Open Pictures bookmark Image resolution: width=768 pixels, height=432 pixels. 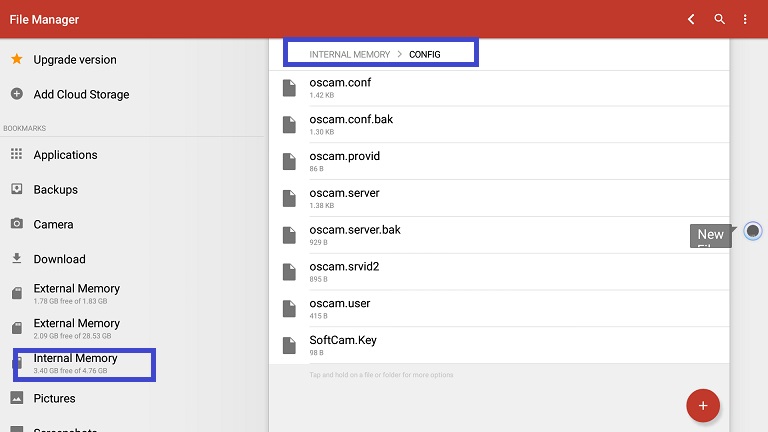click(54, 398)
